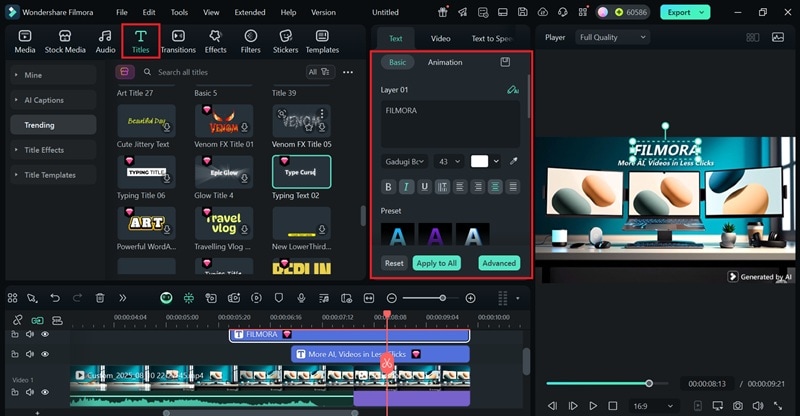This screenshot has width=800, height=416.
Task: Save text preset using the save icon
Action: pyautogui.click(x=505, y=62)
